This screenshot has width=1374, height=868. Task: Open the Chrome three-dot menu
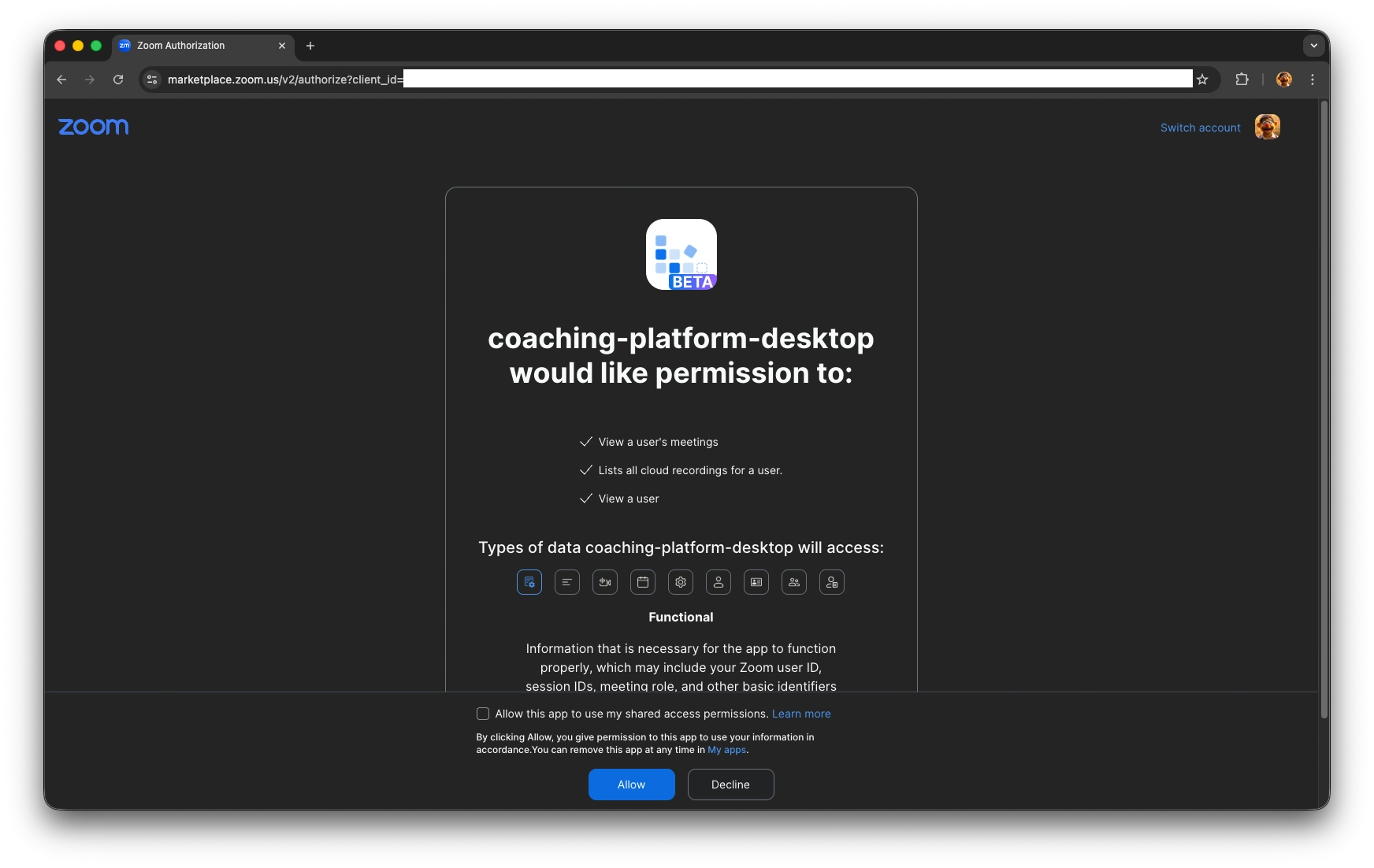pyautogui.click(x=1313, y=80)
